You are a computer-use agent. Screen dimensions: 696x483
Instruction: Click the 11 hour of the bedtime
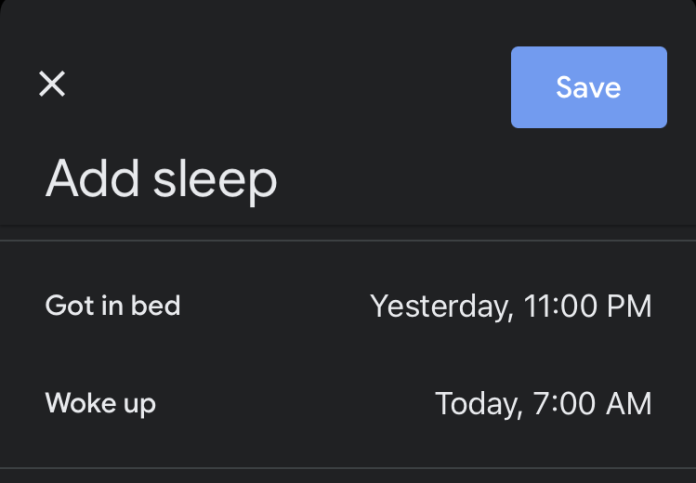point(538,306)
